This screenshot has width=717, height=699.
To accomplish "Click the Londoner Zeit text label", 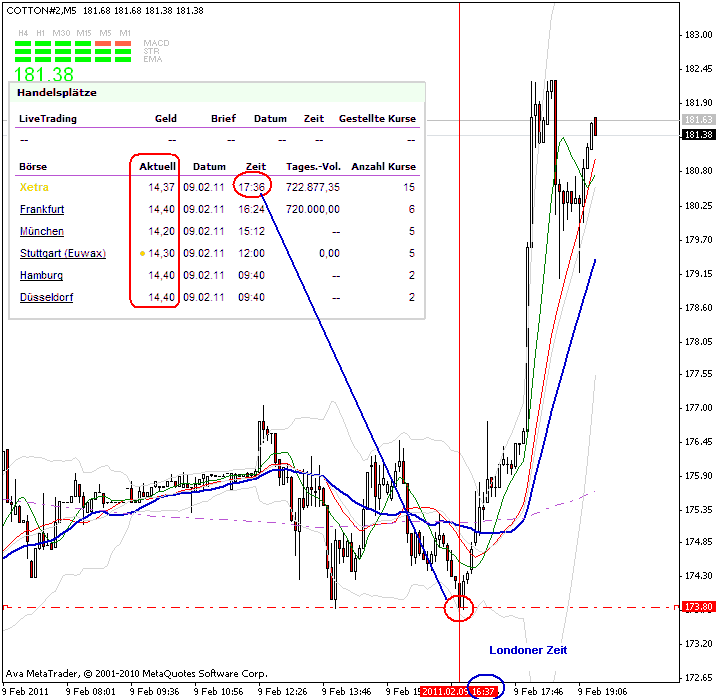I will pos(528,650).
